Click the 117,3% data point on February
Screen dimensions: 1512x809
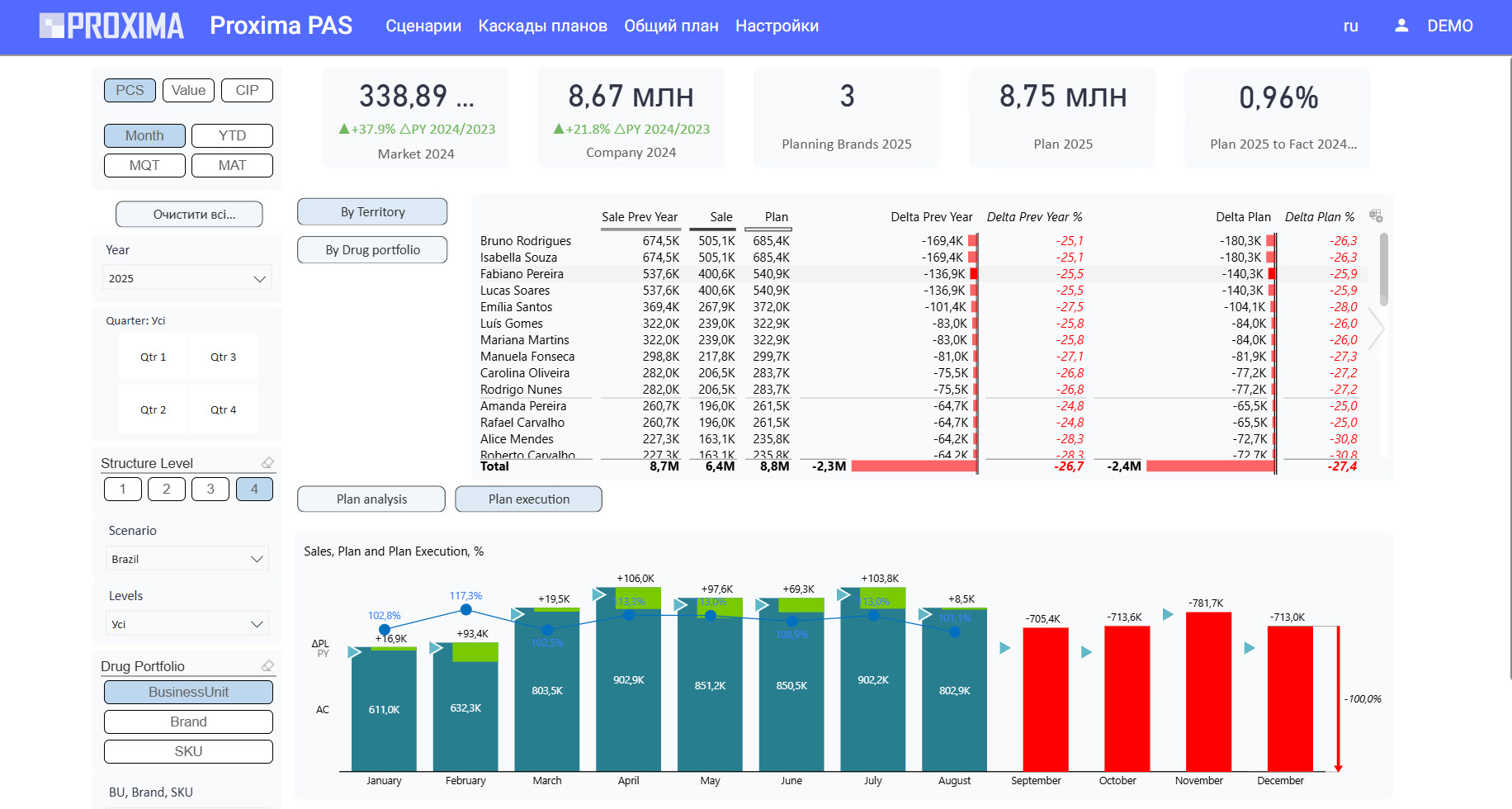[x=466, y=610]
